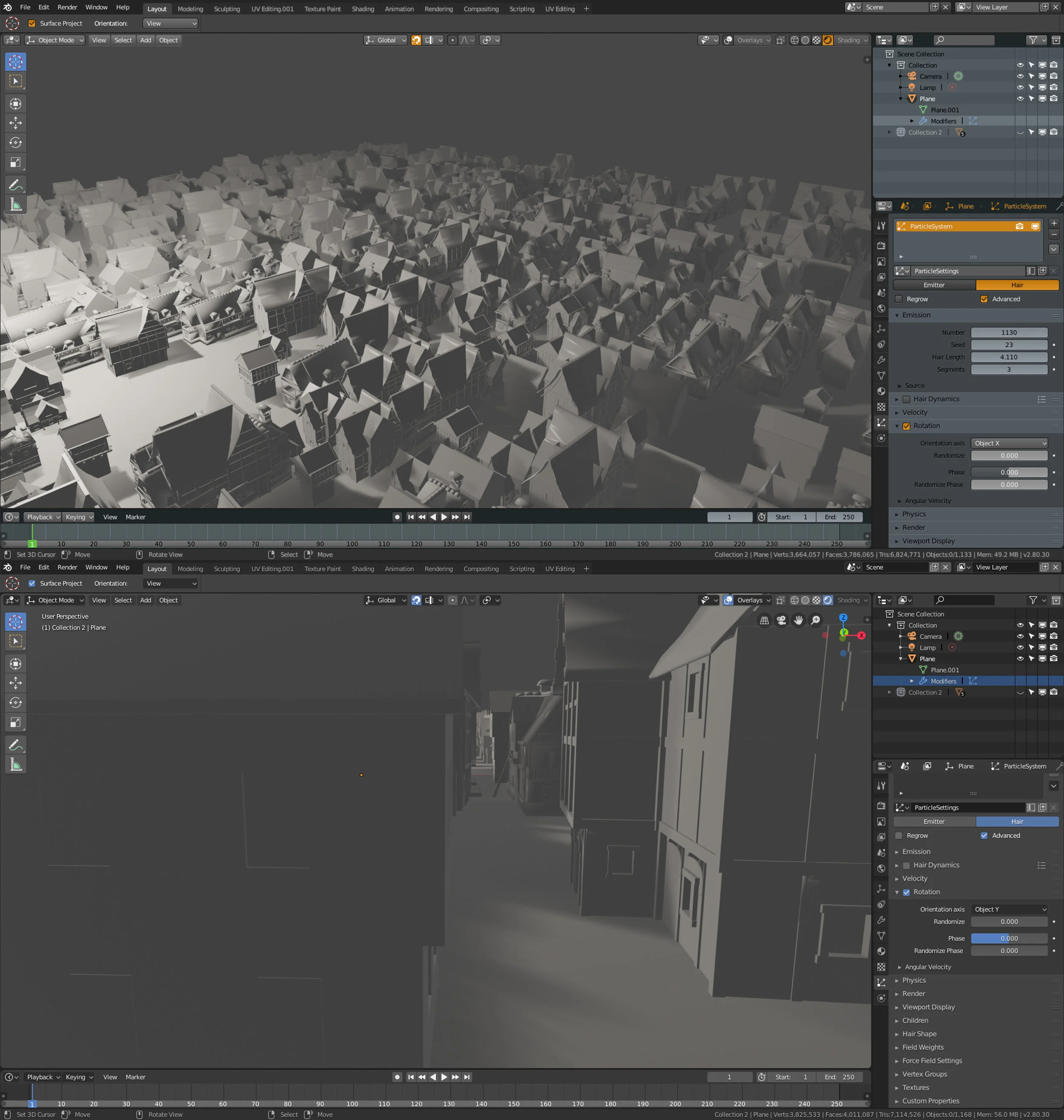Screen dimensions: 1064x1120
Task: Toggle orthographic grid gizmo in bottom viewport
Action: click(x=764, y=620)
